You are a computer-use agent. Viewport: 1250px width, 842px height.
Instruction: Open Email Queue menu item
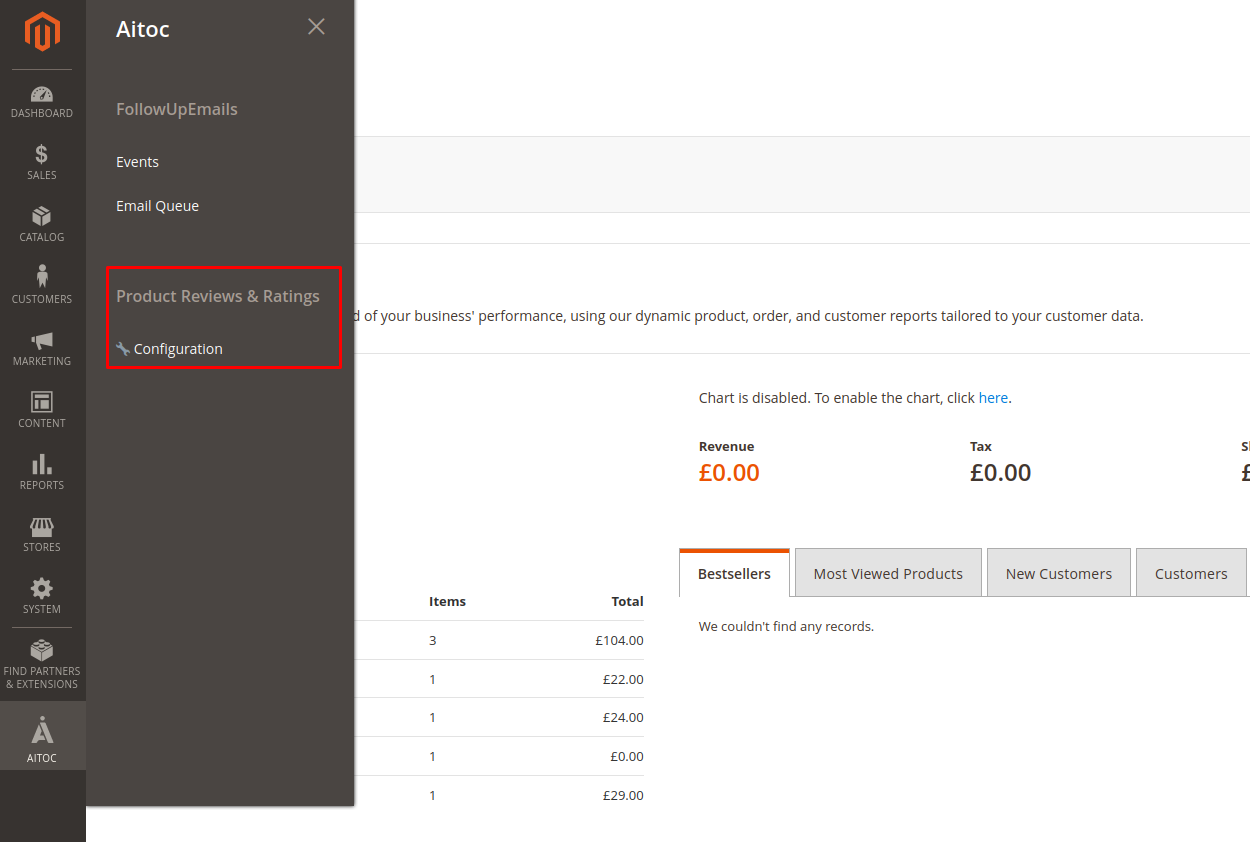click(157, 206)
